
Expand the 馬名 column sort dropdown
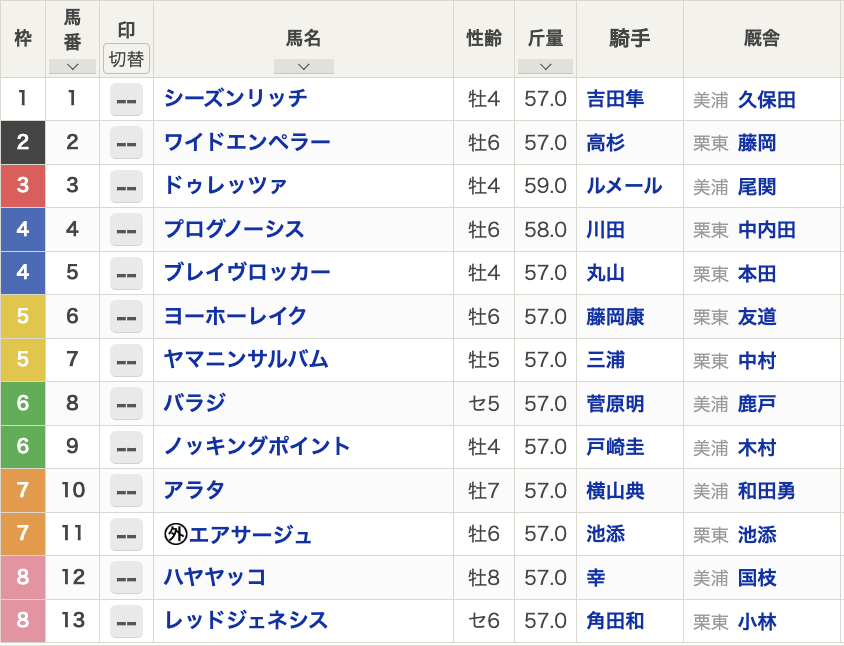click(303, 66)
